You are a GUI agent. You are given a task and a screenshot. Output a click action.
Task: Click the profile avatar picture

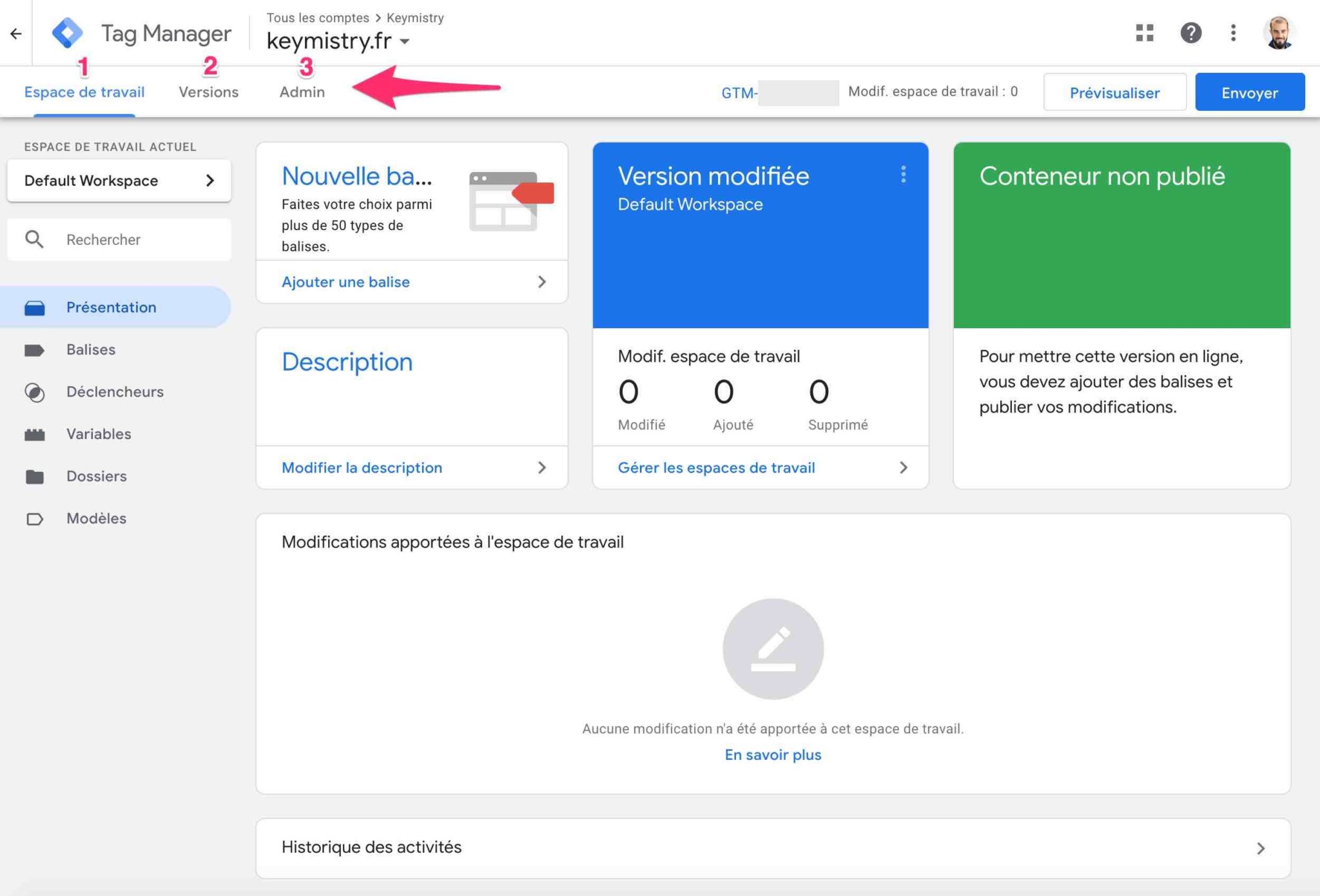1279,32
